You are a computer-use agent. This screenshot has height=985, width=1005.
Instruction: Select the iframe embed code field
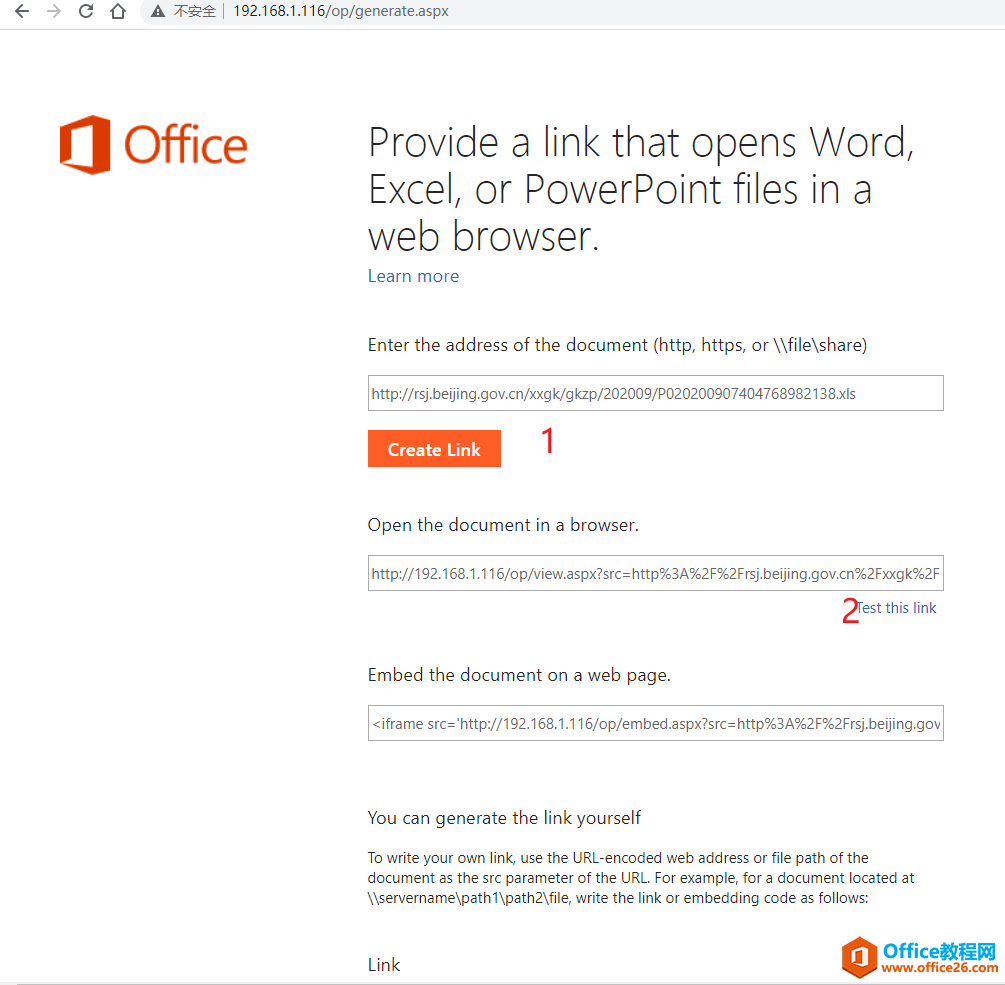point(655,722)
